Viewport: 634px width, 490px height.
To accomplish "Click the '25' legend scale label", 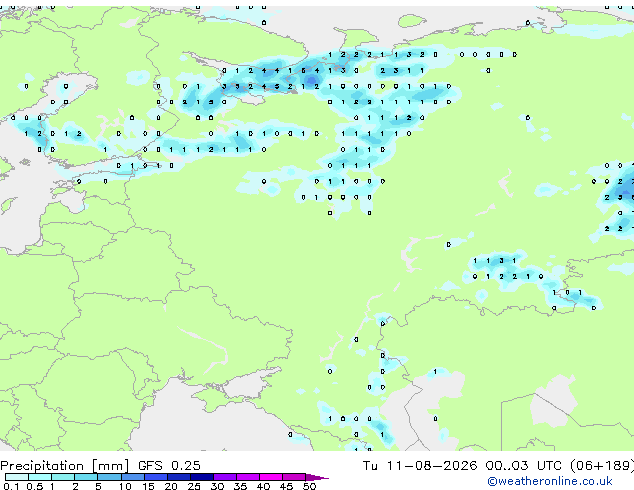I will [194, 486].
